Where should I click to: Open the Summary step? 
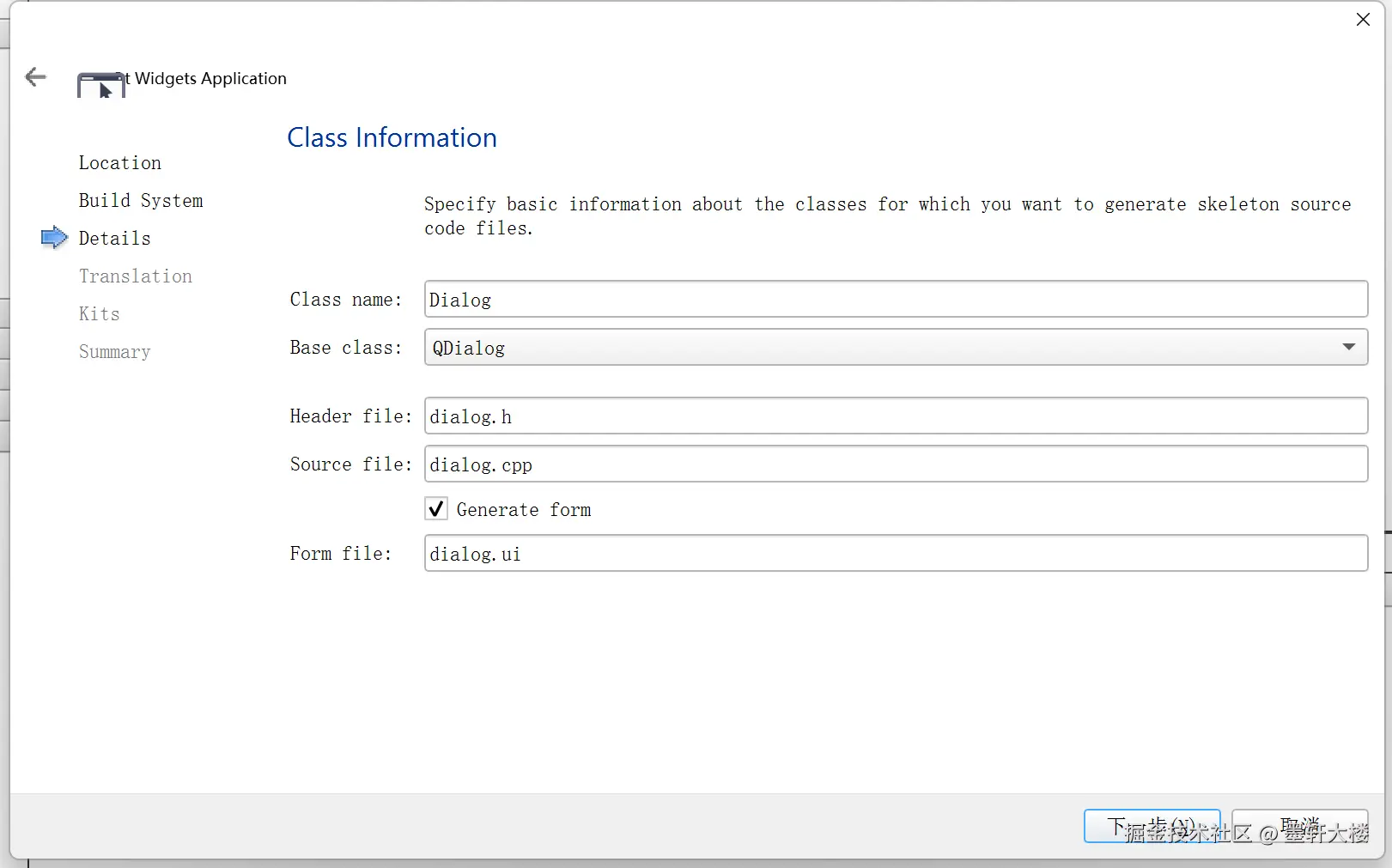(x=115, y=352)
